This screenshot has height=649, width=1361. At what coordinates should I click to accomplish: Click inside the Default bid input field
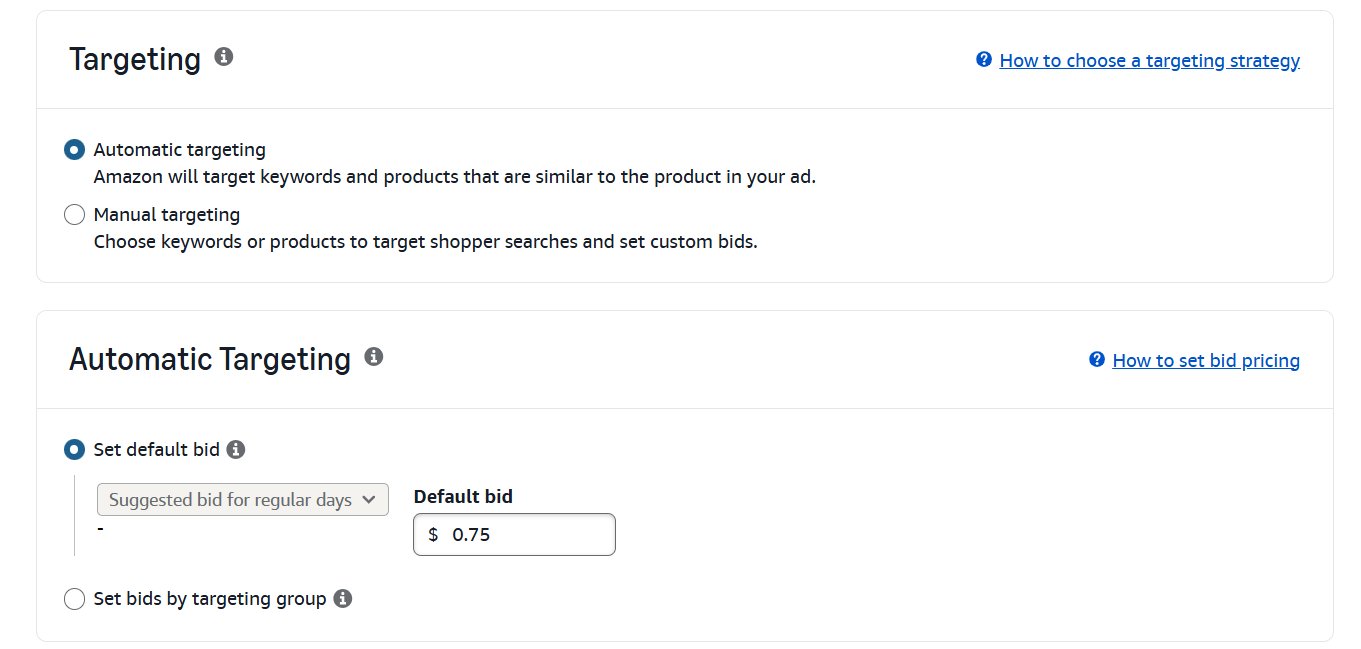point(514,534)
